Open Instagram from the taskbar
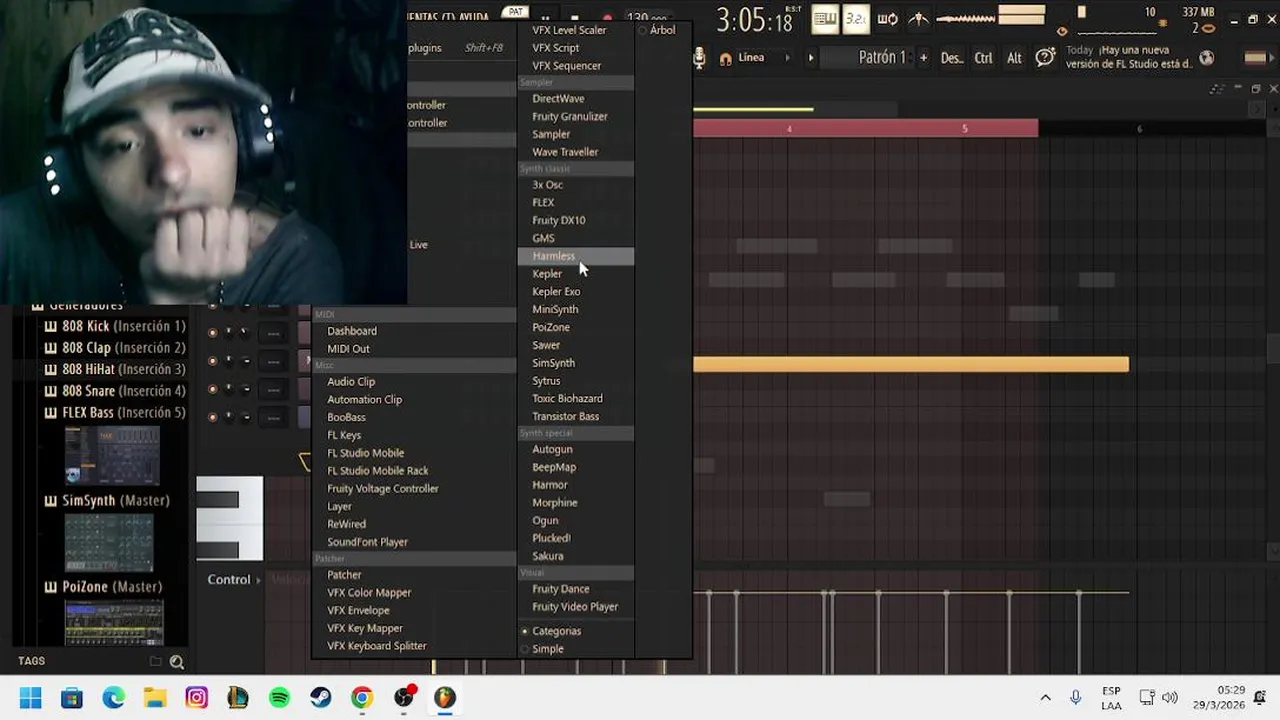The image size is (1280, 720). [196, 698]
